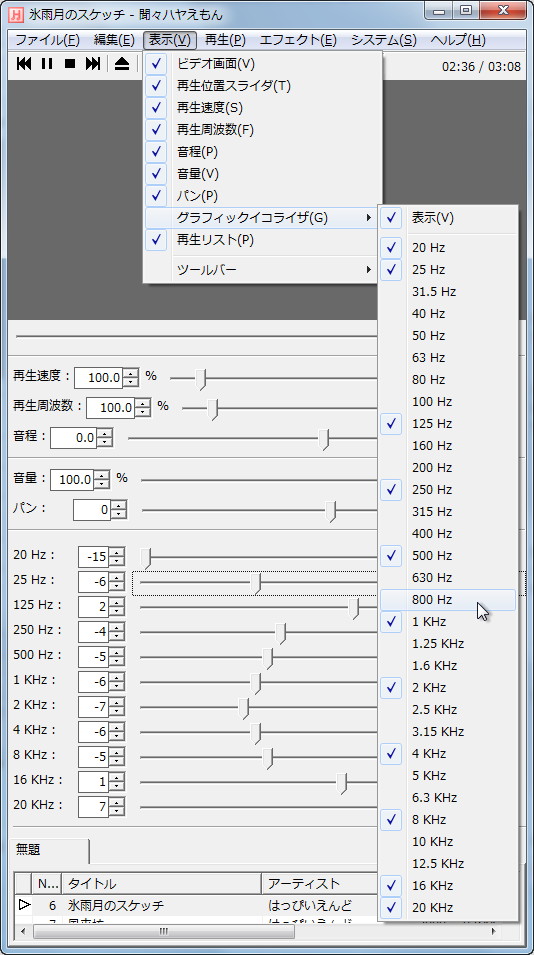The image size is (534, 955).
Task: Enable the 315 Hz band
Action: [448, 512]
